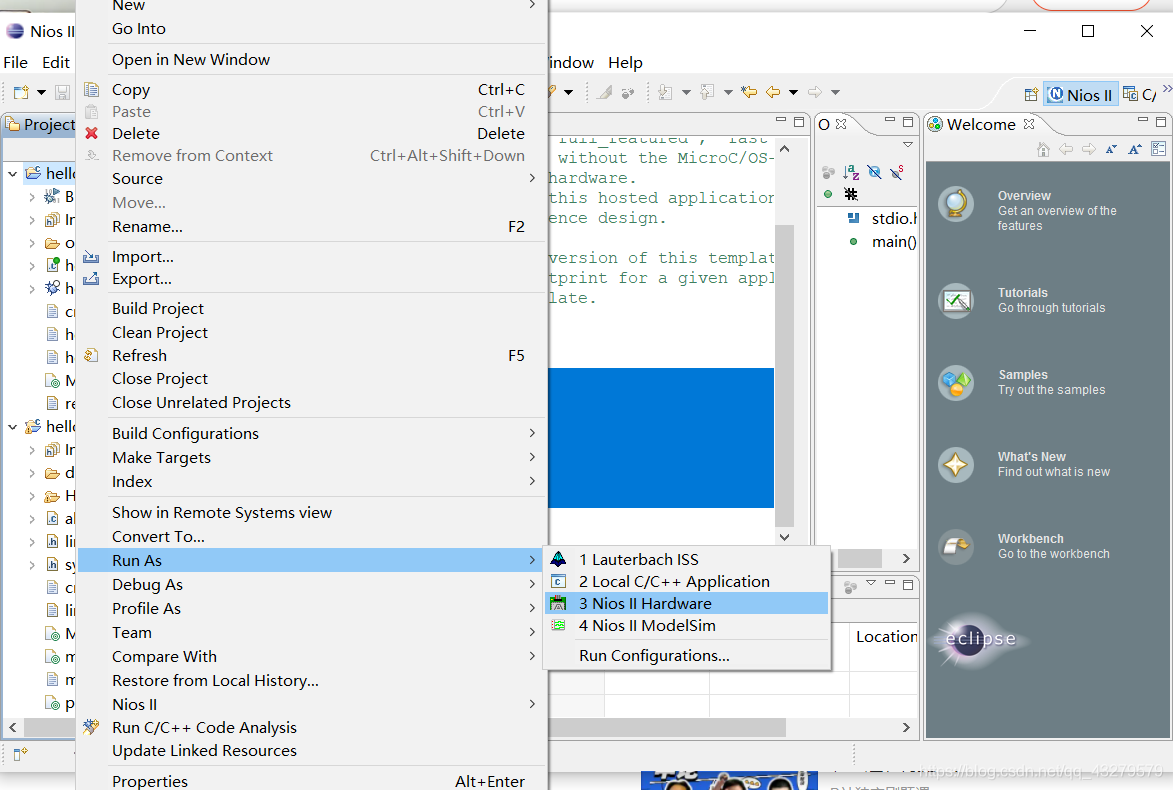Viewport: 1173px width, 790px height.
Task: Show more perspectives chevron
Action: [1167, 88]
